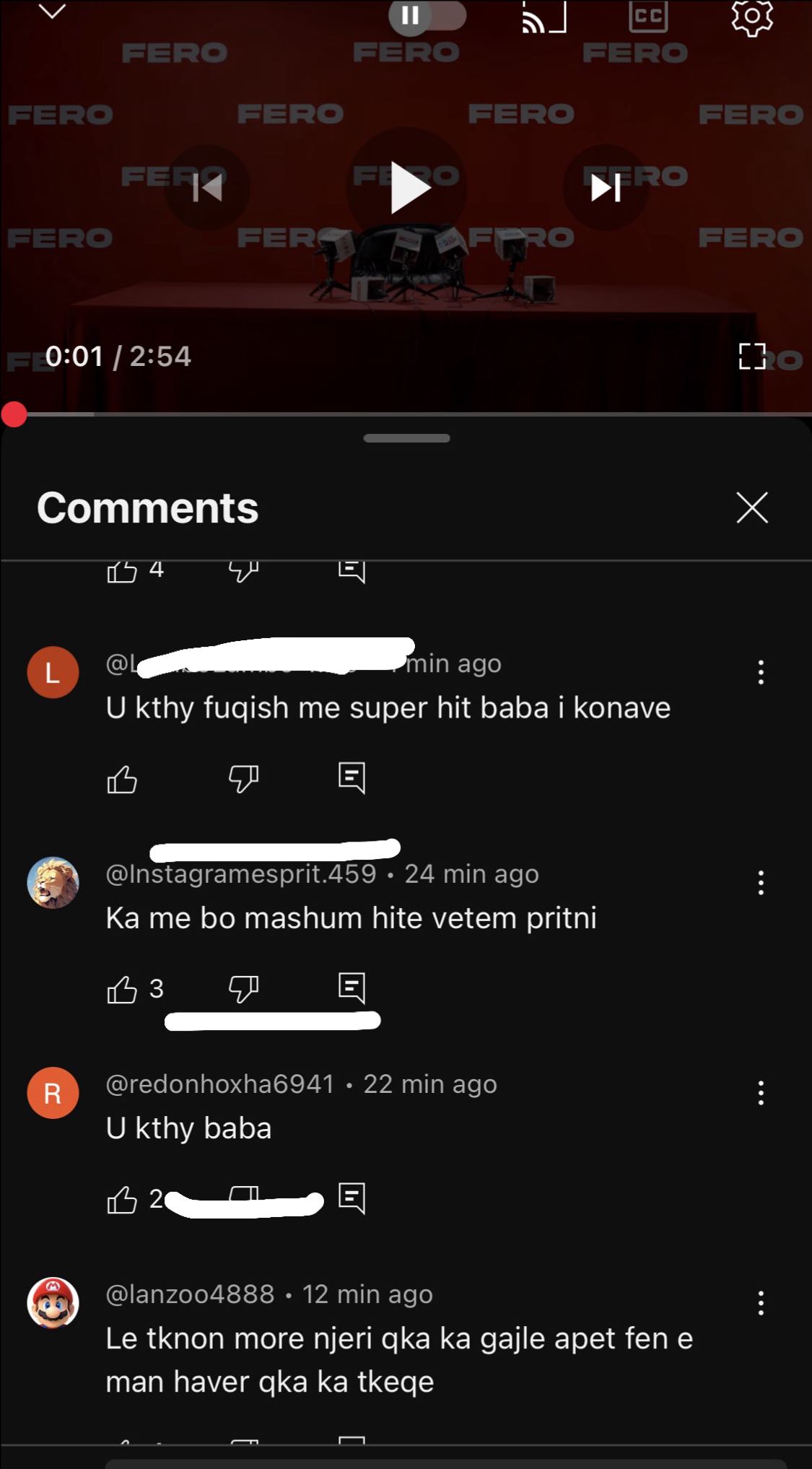The width and height of the screenshot is (812, 1469).
Task: Like the Instagramesprit.459 comment
Action: (x=122, y=989)
